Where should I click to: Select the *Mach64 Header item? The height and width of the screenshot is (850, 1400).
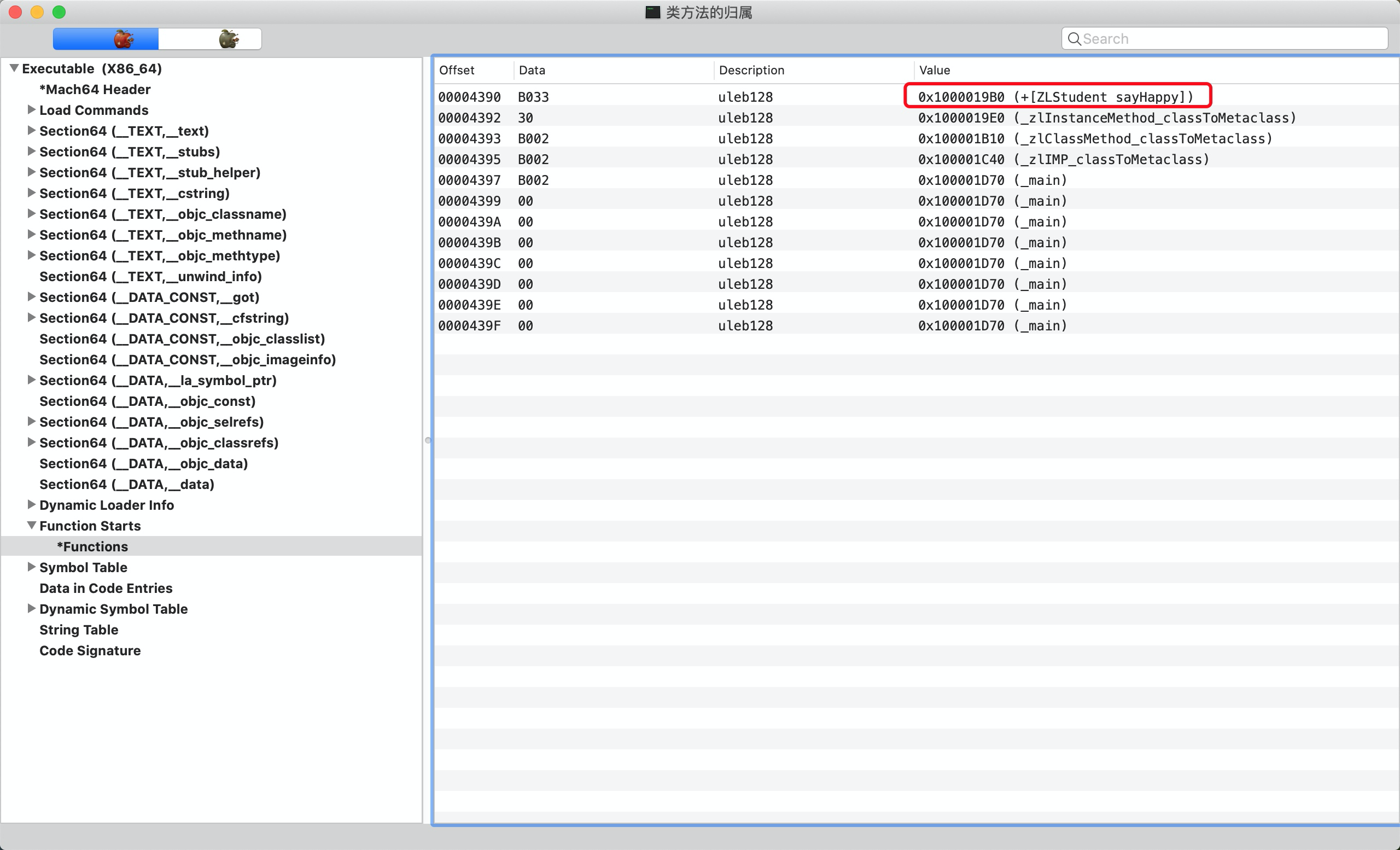(95, 89)
